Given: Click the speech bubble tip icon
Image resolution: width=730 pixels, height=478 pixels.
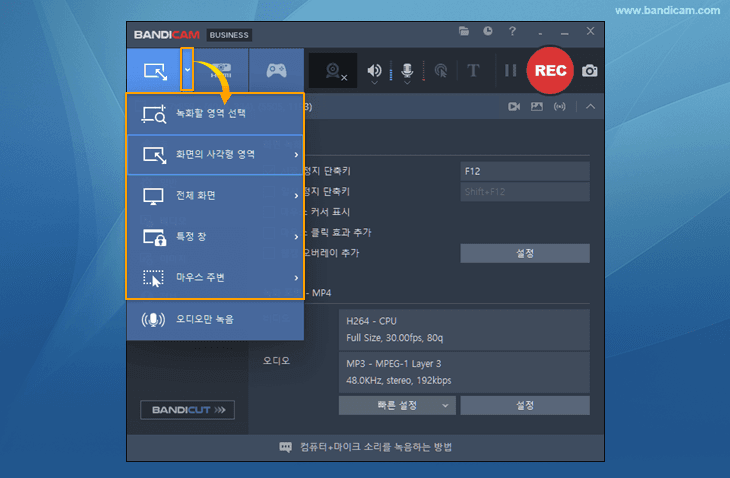Looking at the screenshot, I should (x=285, y=447).
